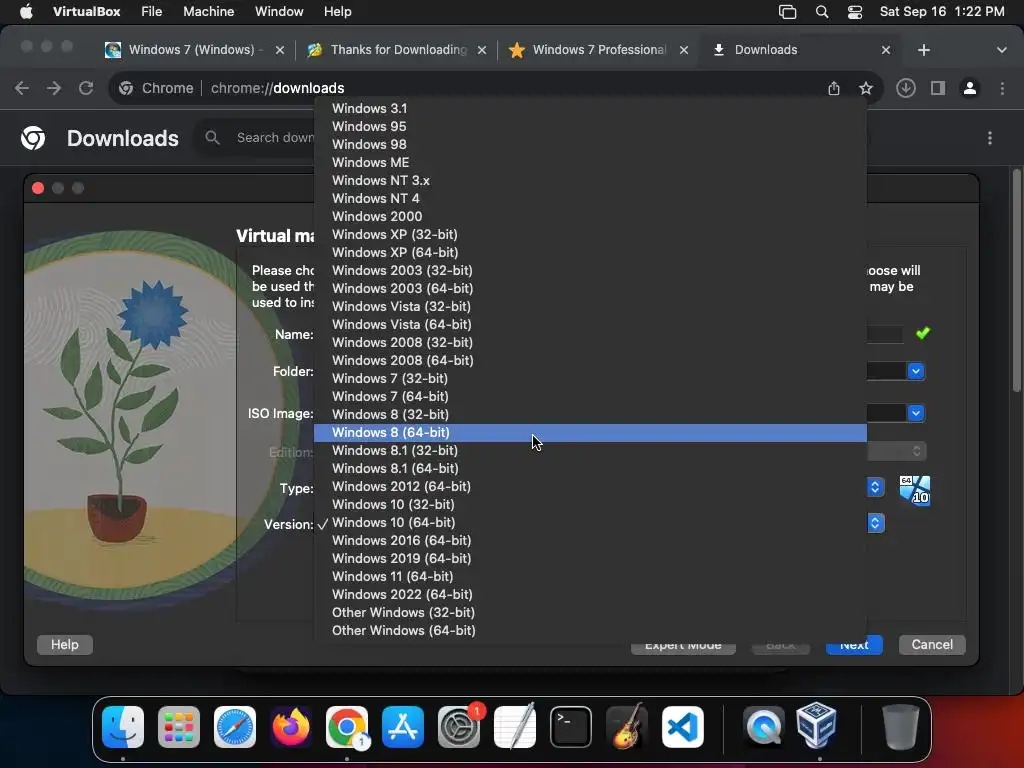
Task: Select Other Windows (64-bit) entry
Action: [x=590, y=631]
